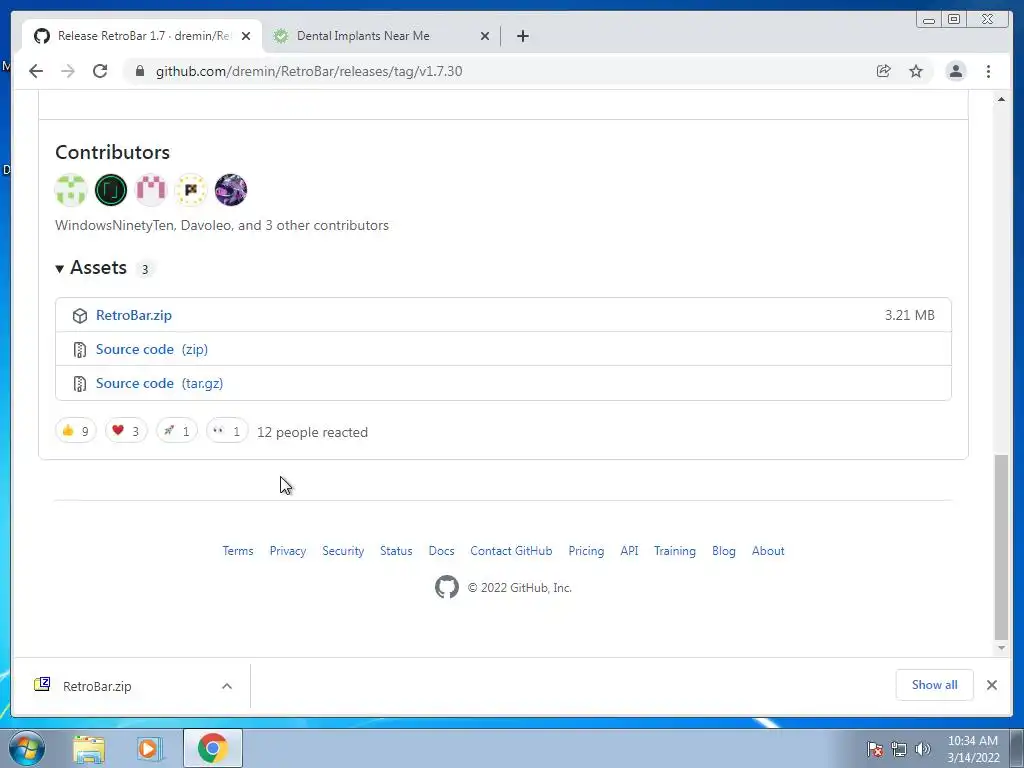Open the Terms footer link

pos(238,551)
